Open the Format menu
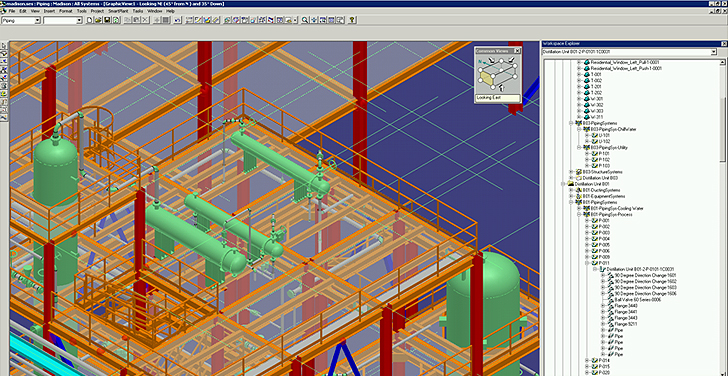This screenshot has height=376, width=728. click(65, 11)
